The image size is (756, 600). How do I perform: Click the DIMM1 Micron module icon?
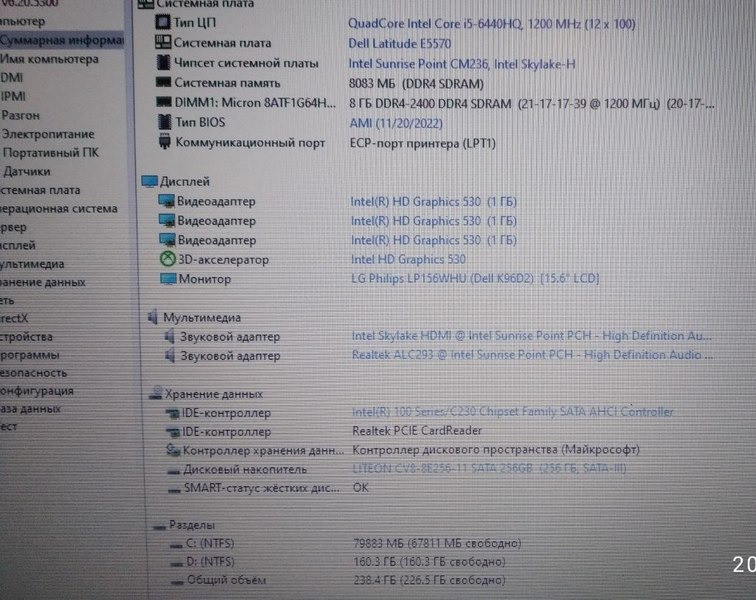(x=164, y=102)
